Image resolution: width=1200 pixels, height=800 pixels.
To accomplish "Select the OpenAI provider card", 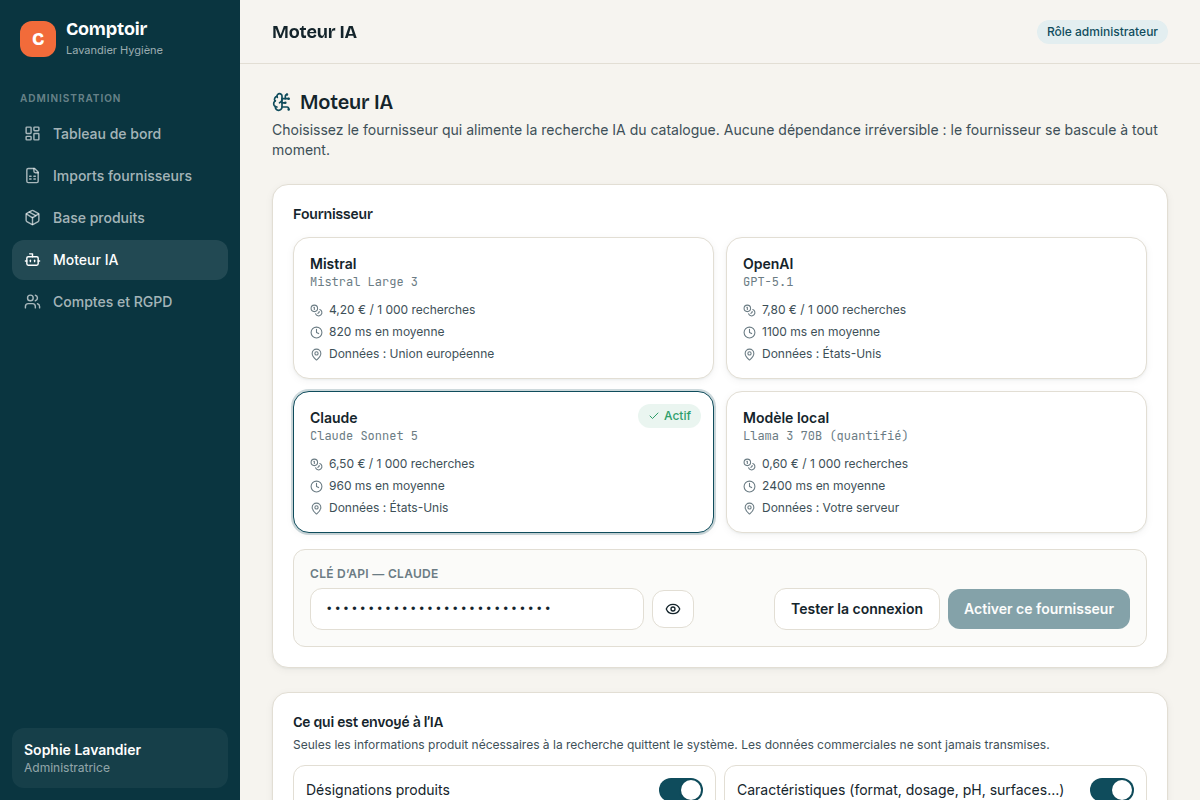I will pos(936,308).
